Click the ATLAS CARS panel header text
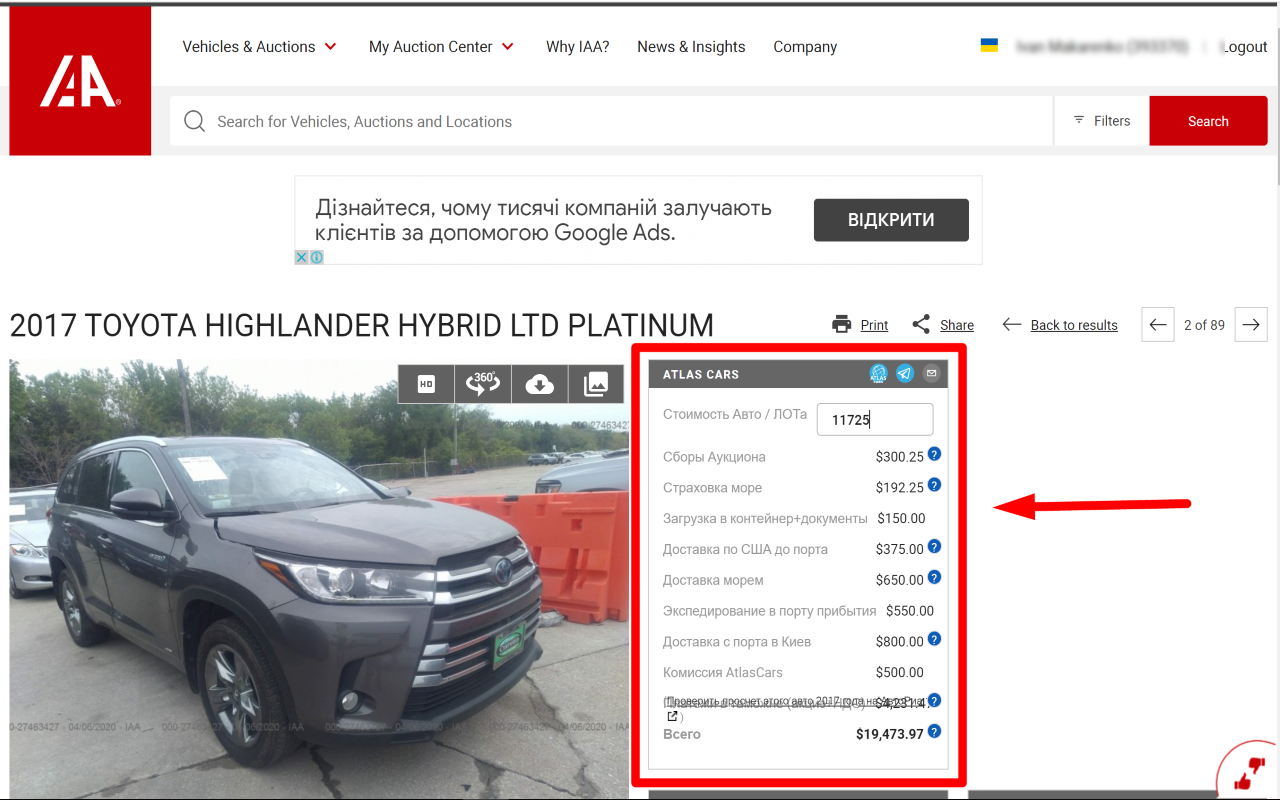1280x800 pixels. point(701,374)
